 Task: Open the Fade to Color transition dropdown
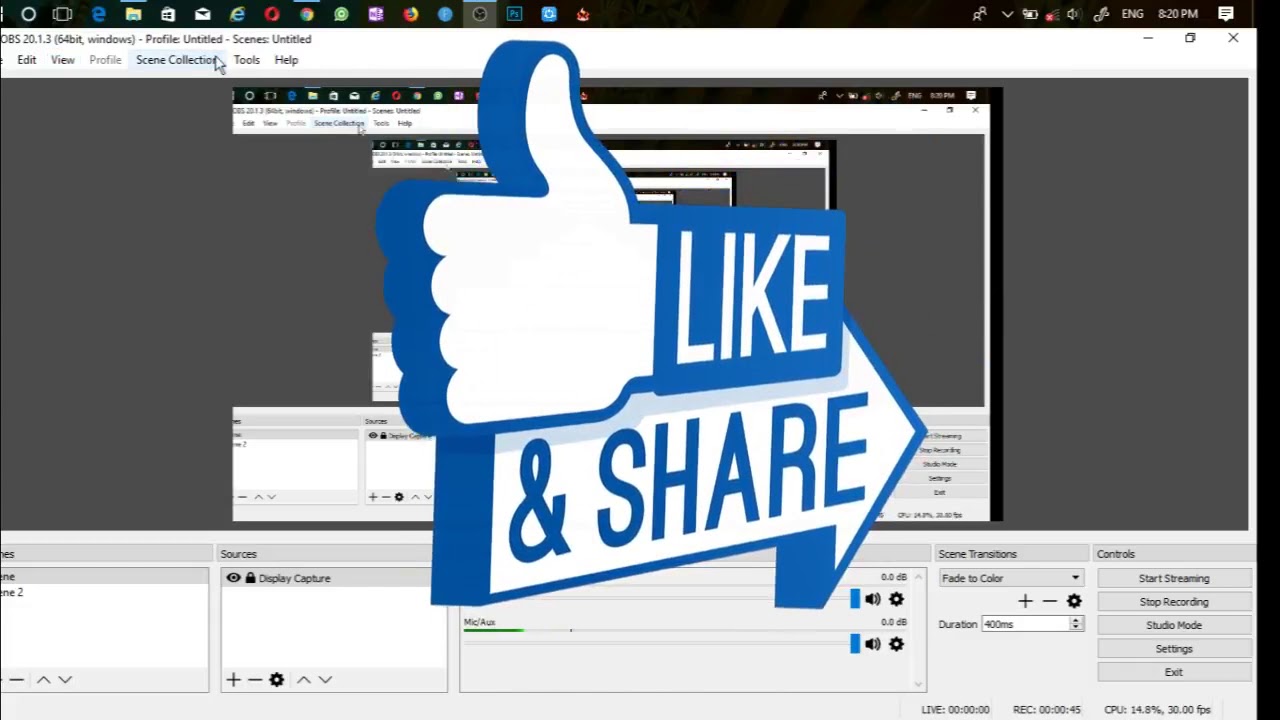(x=1011, y=578)
